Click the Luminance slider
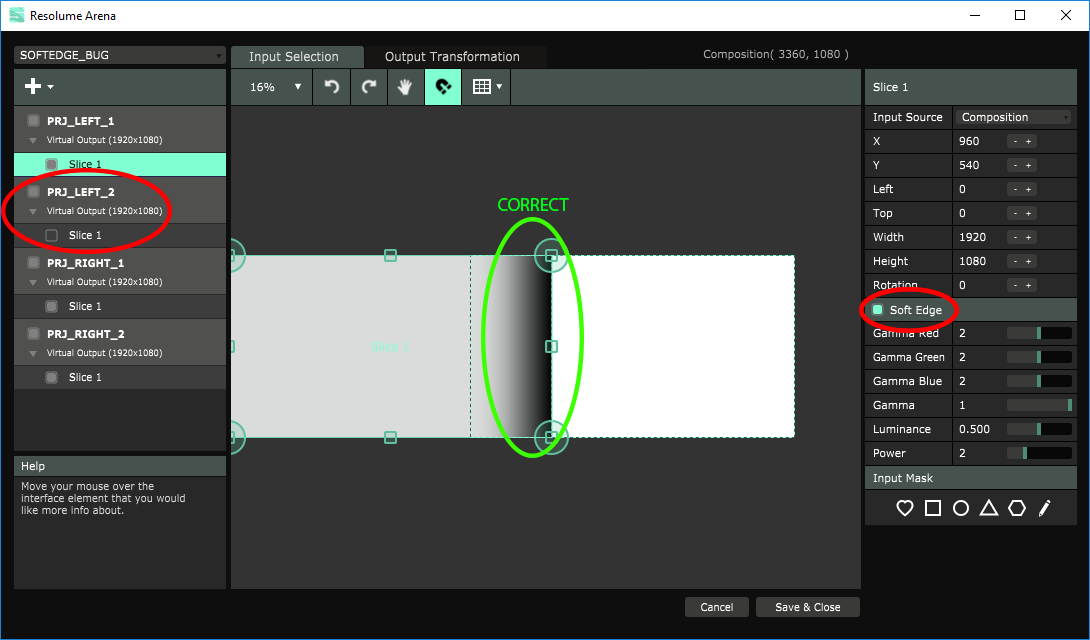The height and width of the screenshot is (640, 1090). pyautogui.click(x=1039, y=429)
